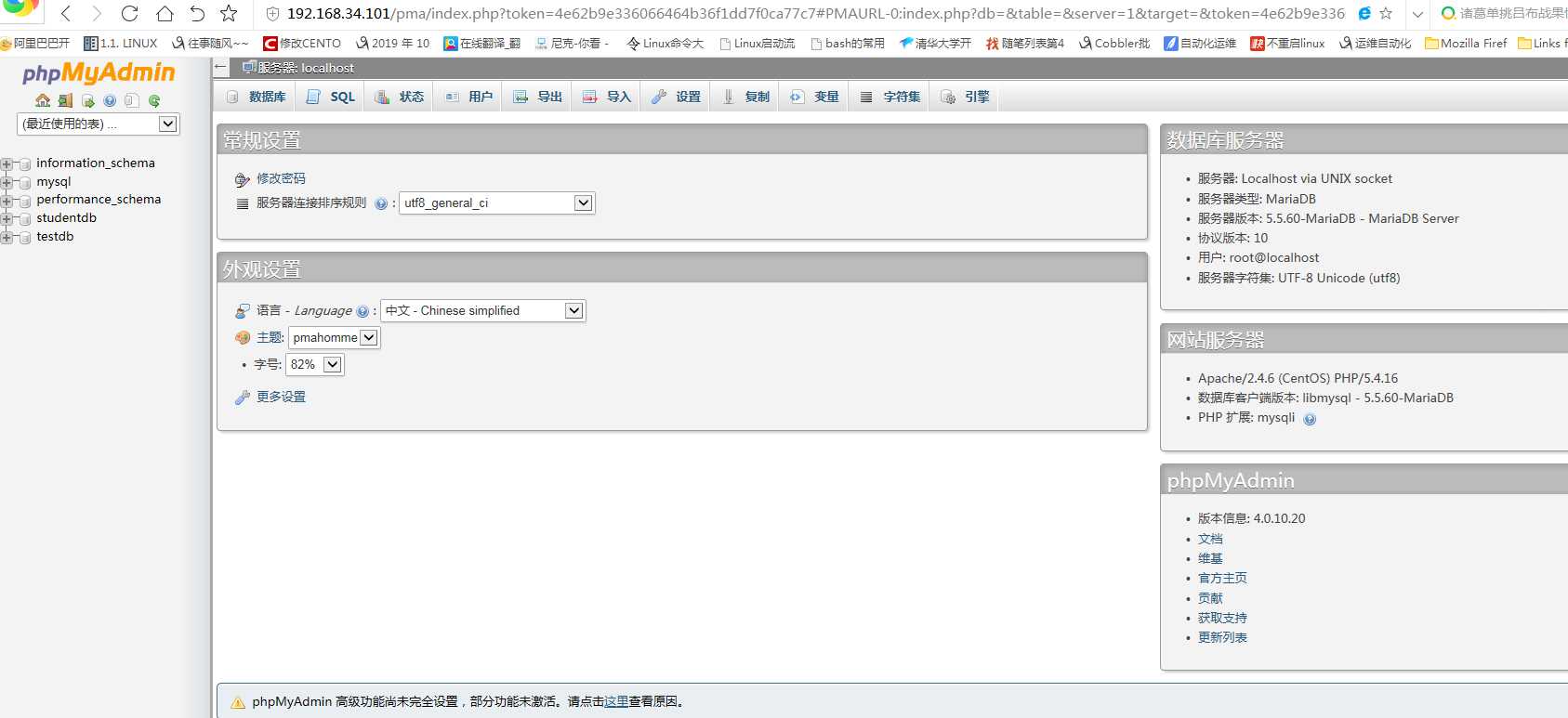Image resolution: width=1568 pixels, height=718 pixels.
Task: Click help icon next to Language label
Action: point(362,311)
